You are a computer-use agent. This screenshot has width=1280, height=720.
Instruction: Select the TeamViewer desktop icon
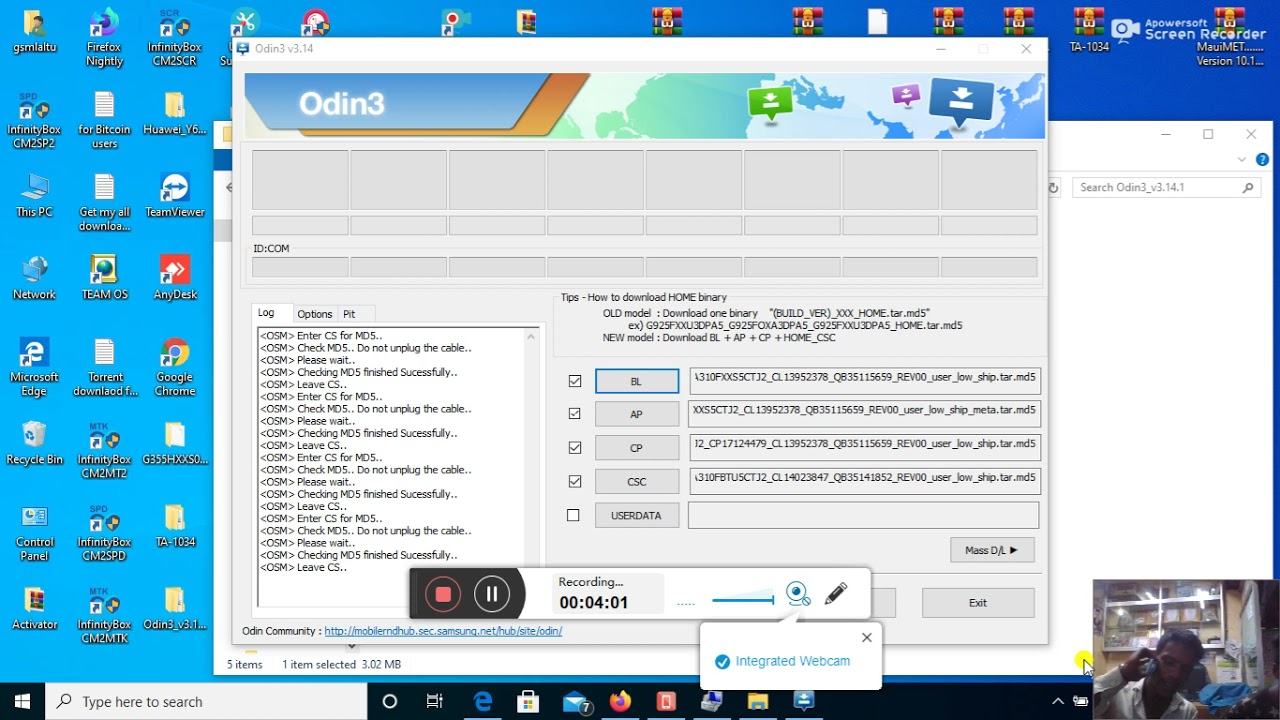point(174,197)
